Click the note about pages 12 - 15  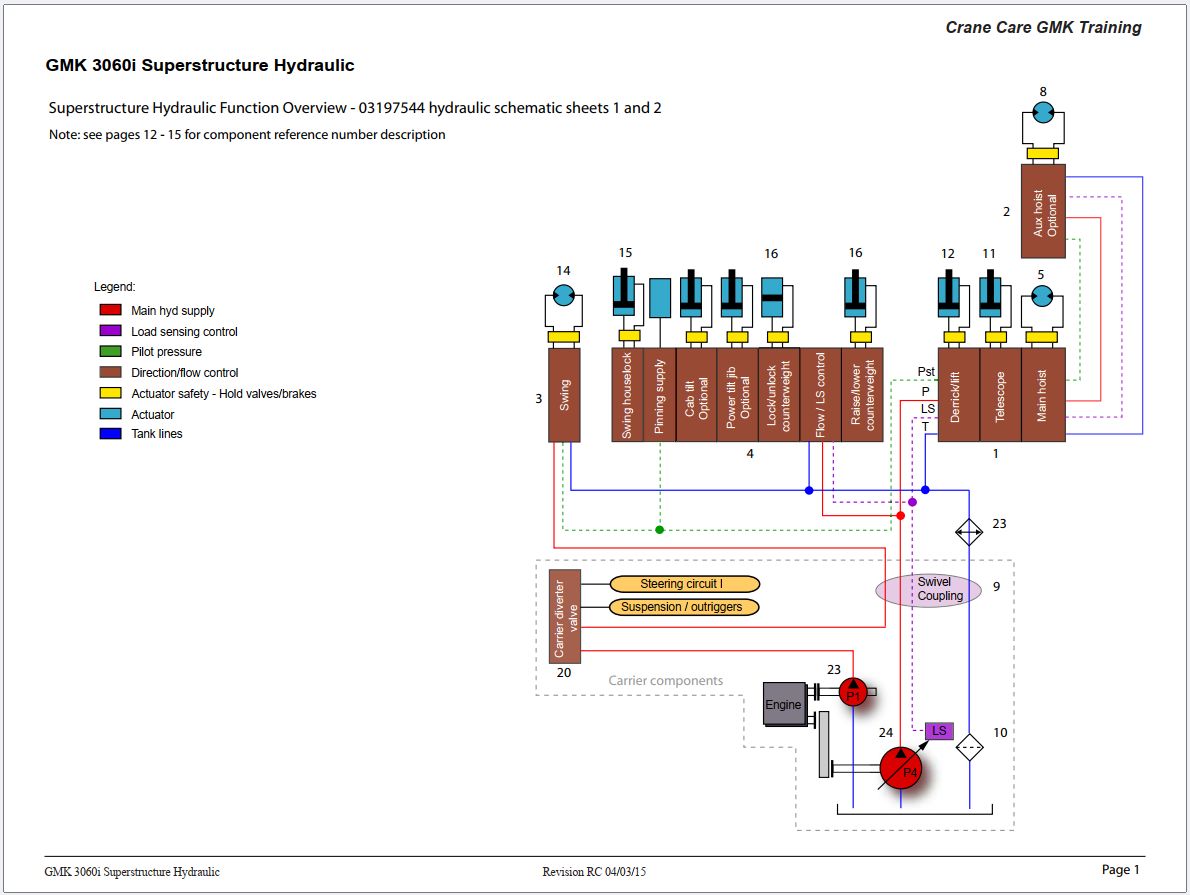tap(247, 134)
